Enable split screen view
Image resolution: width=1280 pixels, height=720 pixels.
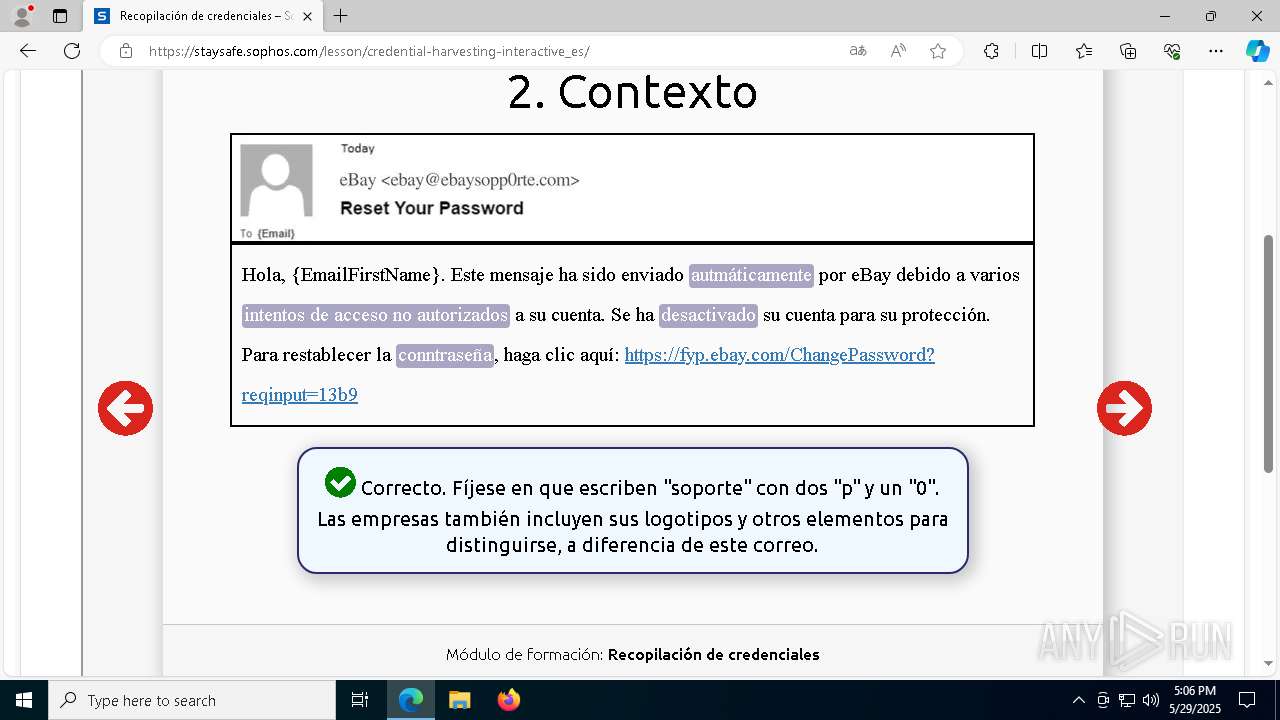[x=1039, y=51]
